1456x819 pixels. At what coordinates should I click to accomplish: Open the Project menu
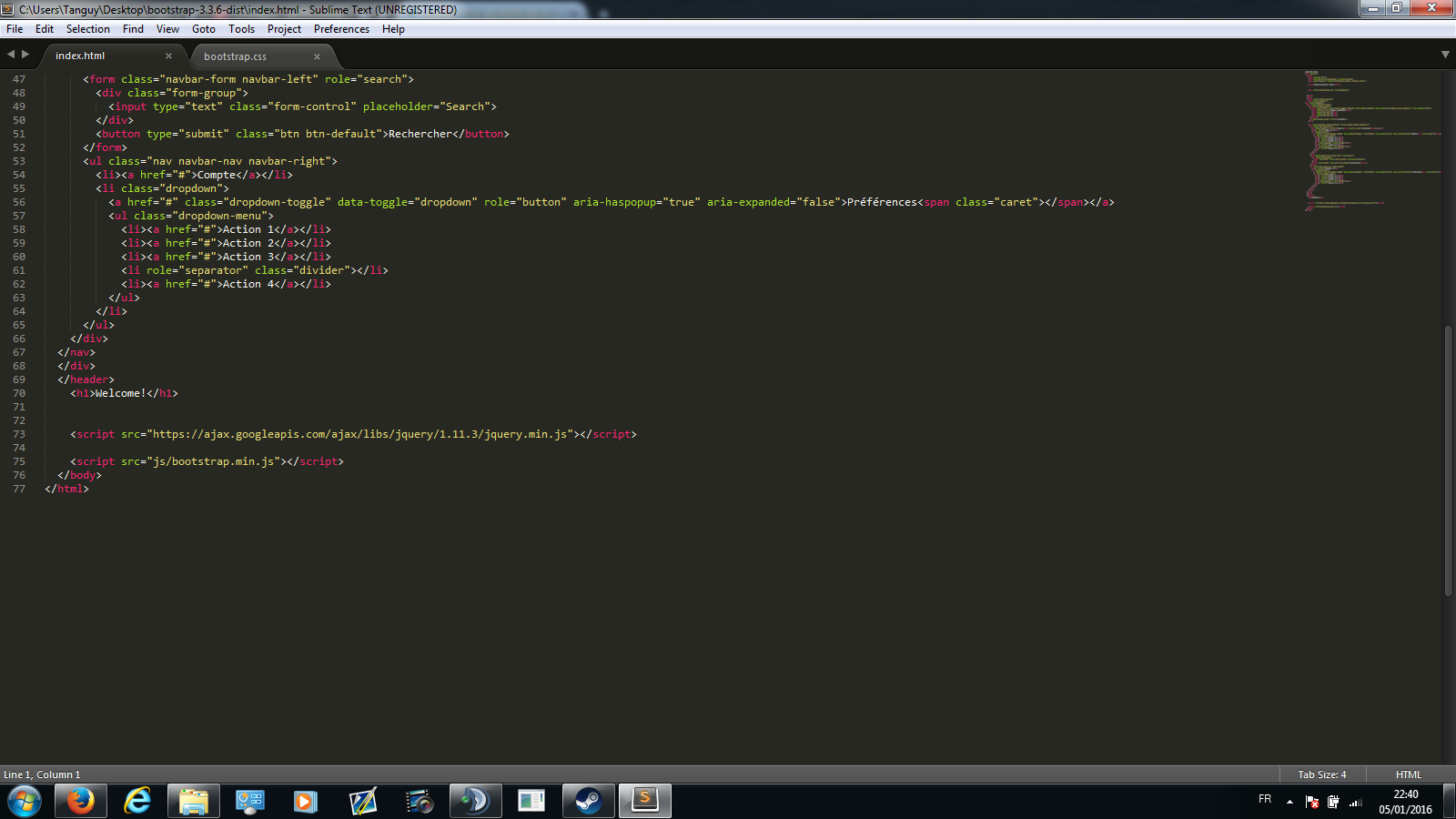point(284,29)
